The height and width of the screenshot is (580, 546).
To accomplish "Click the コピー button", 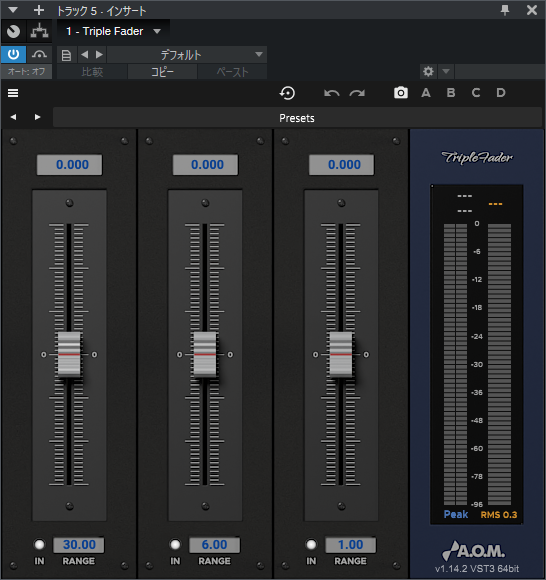I will [x=162, y=72].
